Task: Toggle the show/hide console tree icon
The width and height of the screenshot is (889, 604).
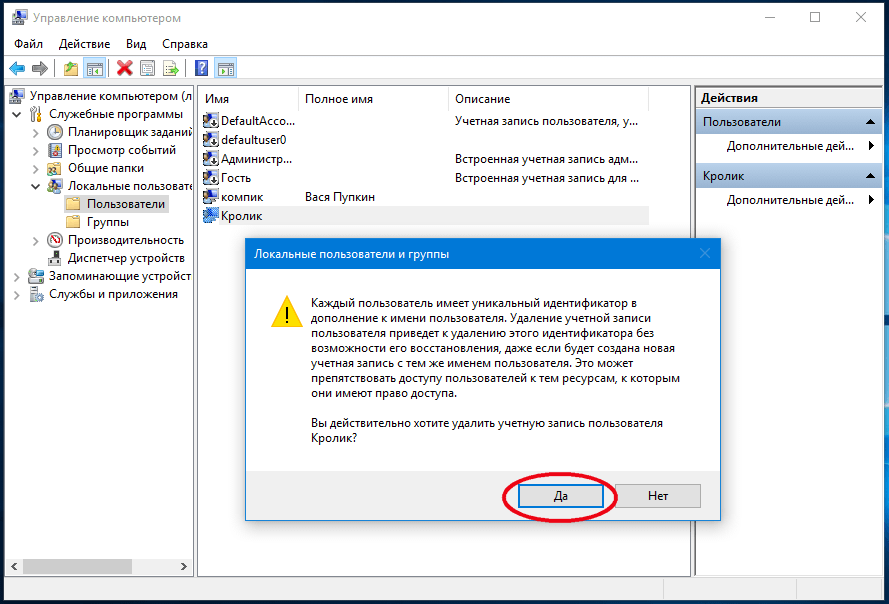Action: 94,69
